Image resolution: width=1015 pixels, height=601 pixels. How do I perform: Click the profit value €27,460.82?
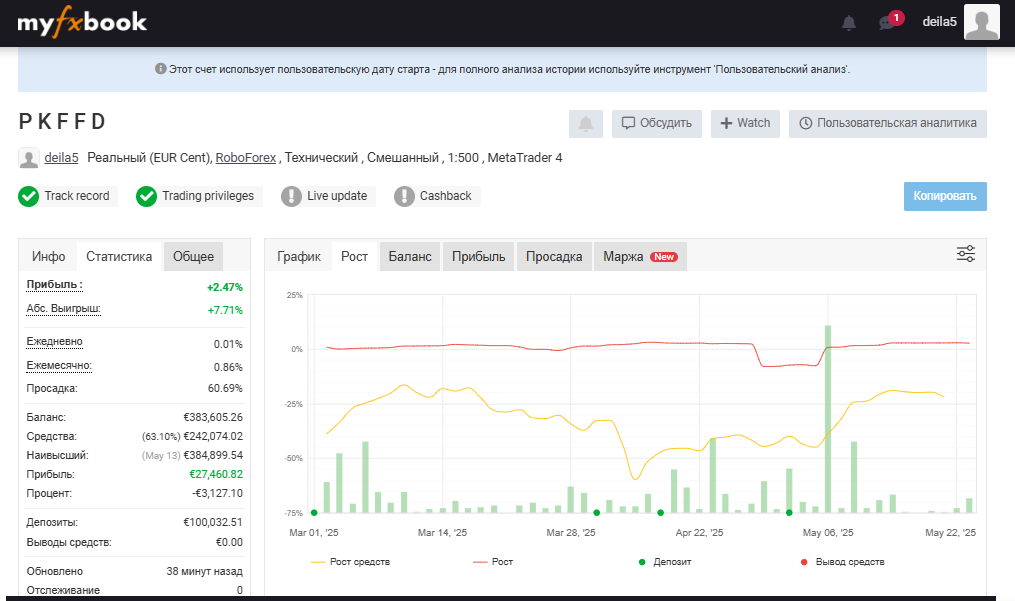coord(216,474)
